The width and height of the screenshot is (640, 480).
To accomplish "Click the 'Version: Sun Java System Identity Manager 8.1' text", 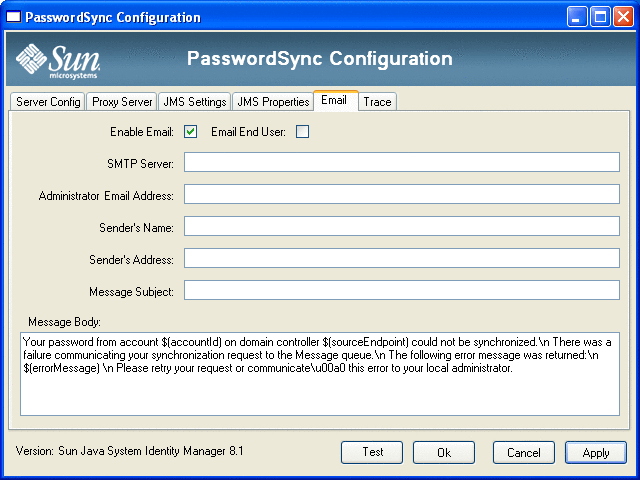I will (x=129, y=451).
